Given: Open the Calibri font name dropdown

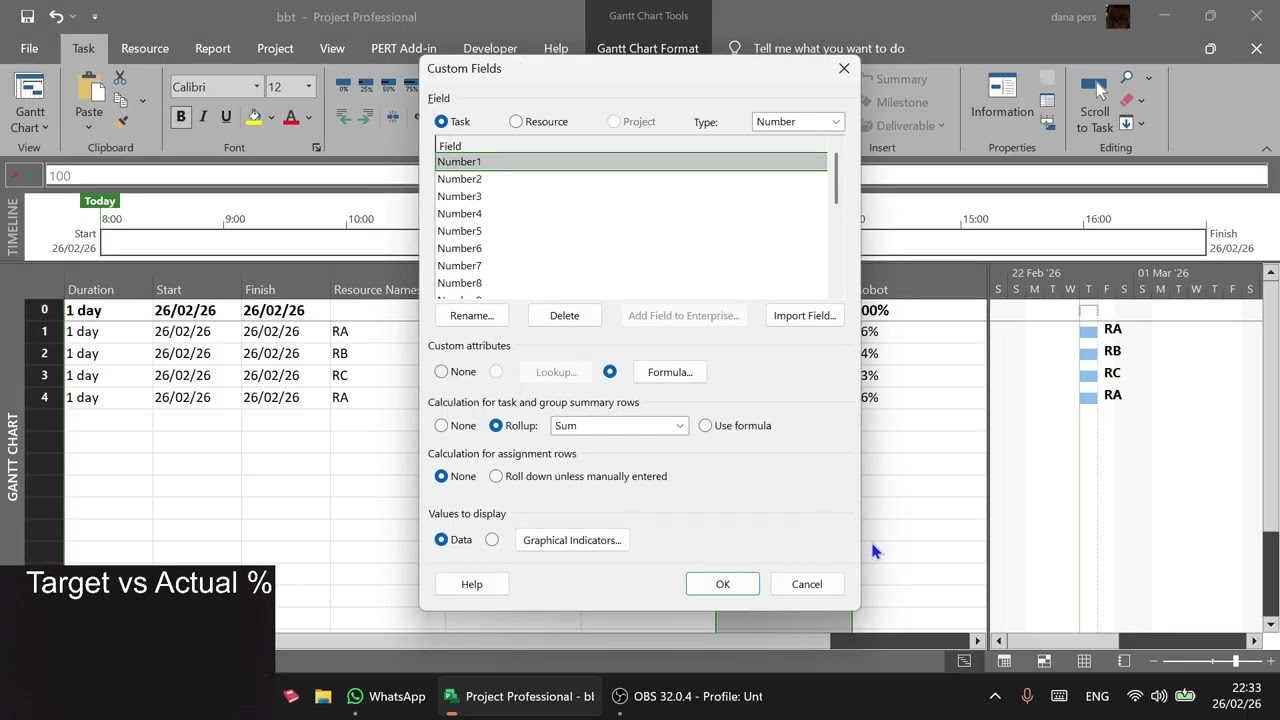Looking at the screenshot, I should pos(257,87).
